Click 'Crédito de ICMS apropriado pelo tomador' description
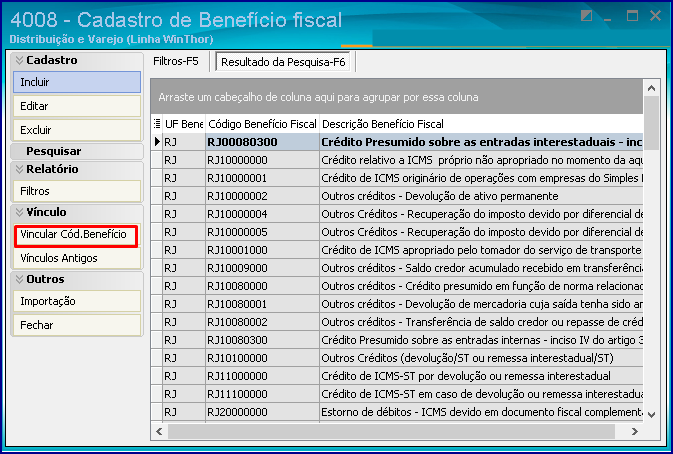The height and width of the screenshot is (454, 673). click(x=482, y=250)
